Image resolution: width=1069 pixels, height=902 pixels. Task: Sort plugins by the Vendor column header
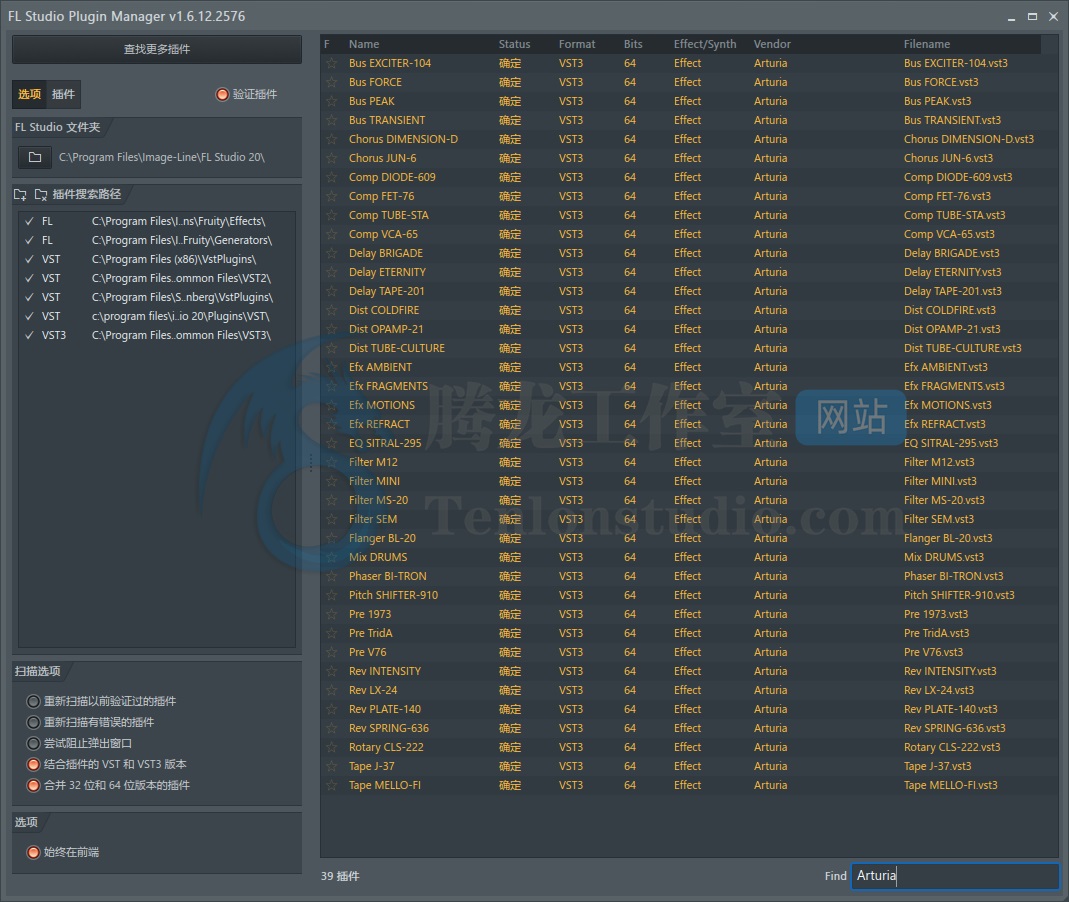[x=772, y=44]
